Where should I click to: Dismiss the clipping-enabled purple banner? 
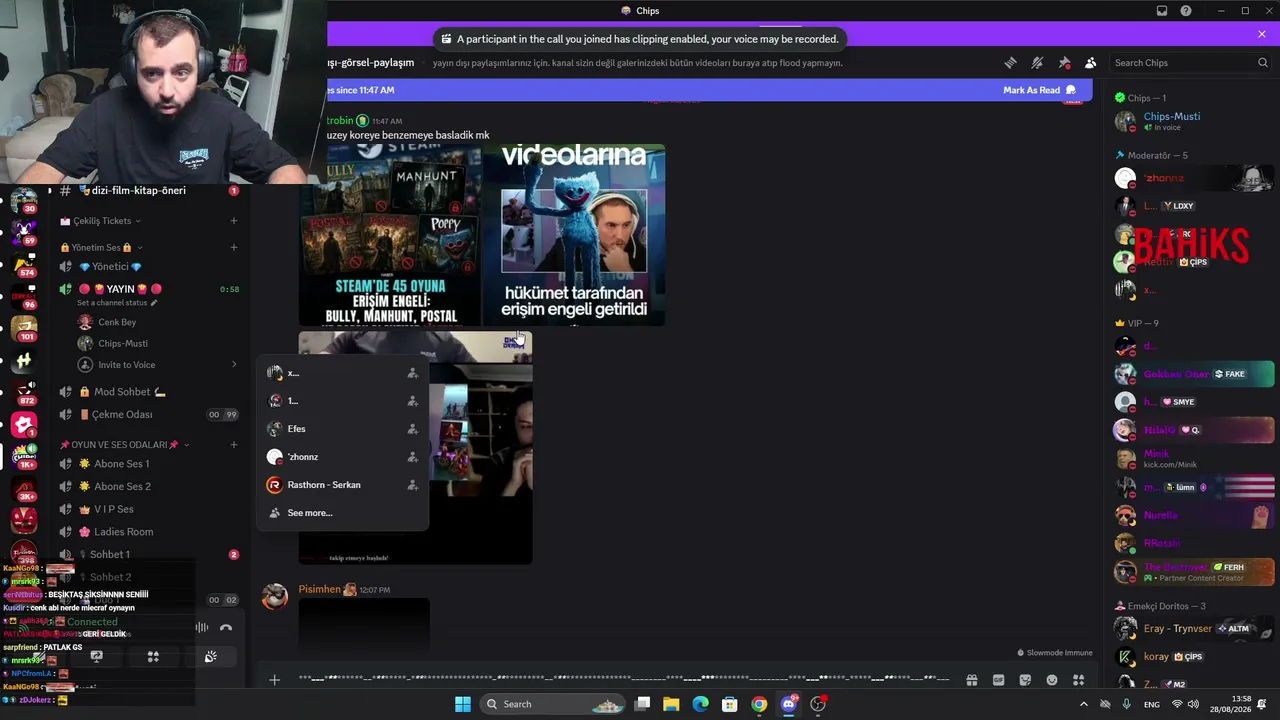click(x=1262, y=34)
